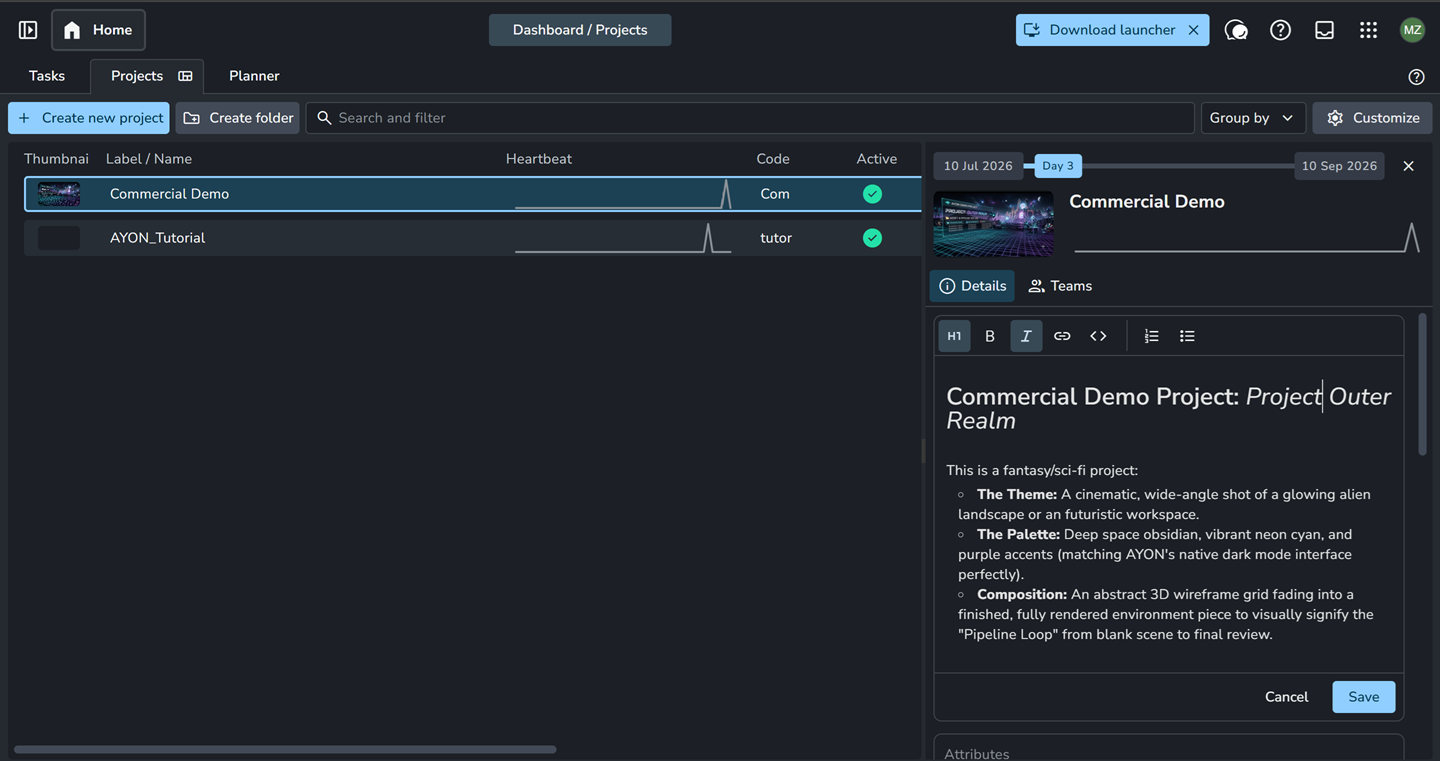Sort by the Code column header
The image size is (1440, 761).
[773, 159]
